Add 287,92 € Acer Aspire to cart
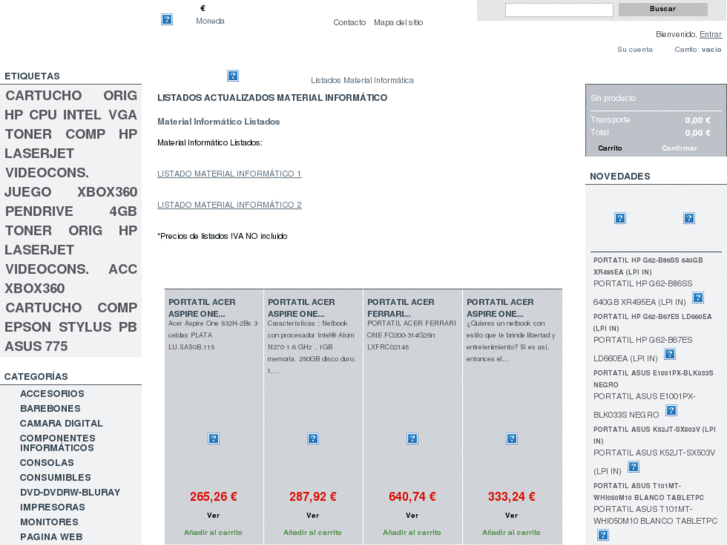The width and height of the screenshot is (727, 545). (312, 532)
